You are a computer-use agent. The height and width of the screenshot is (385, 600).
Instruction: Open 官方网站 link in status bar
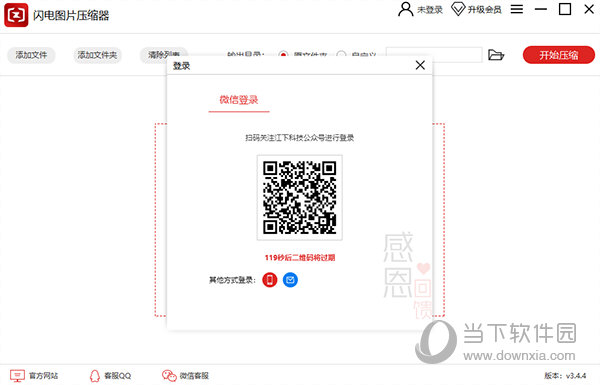click(x=34, y=376)
